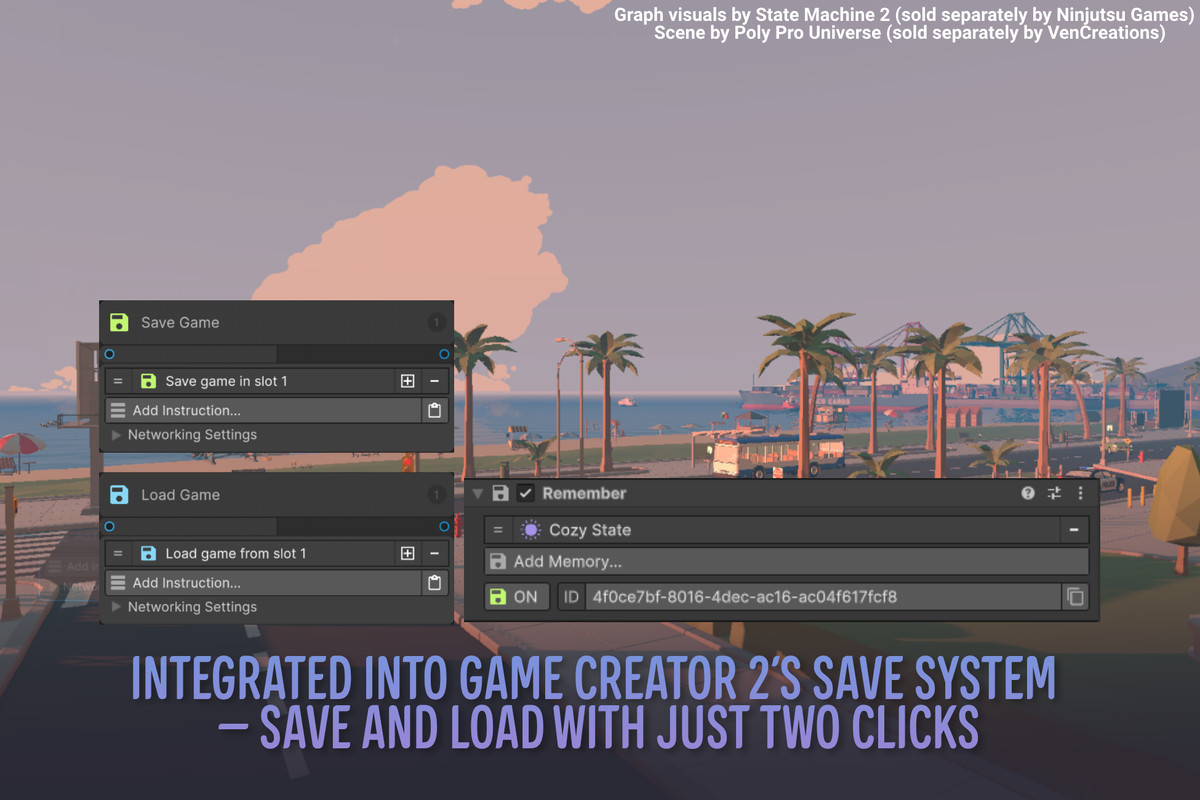Toggle the ON save state button
1200x800 pixels.
[x=516, y=596]
